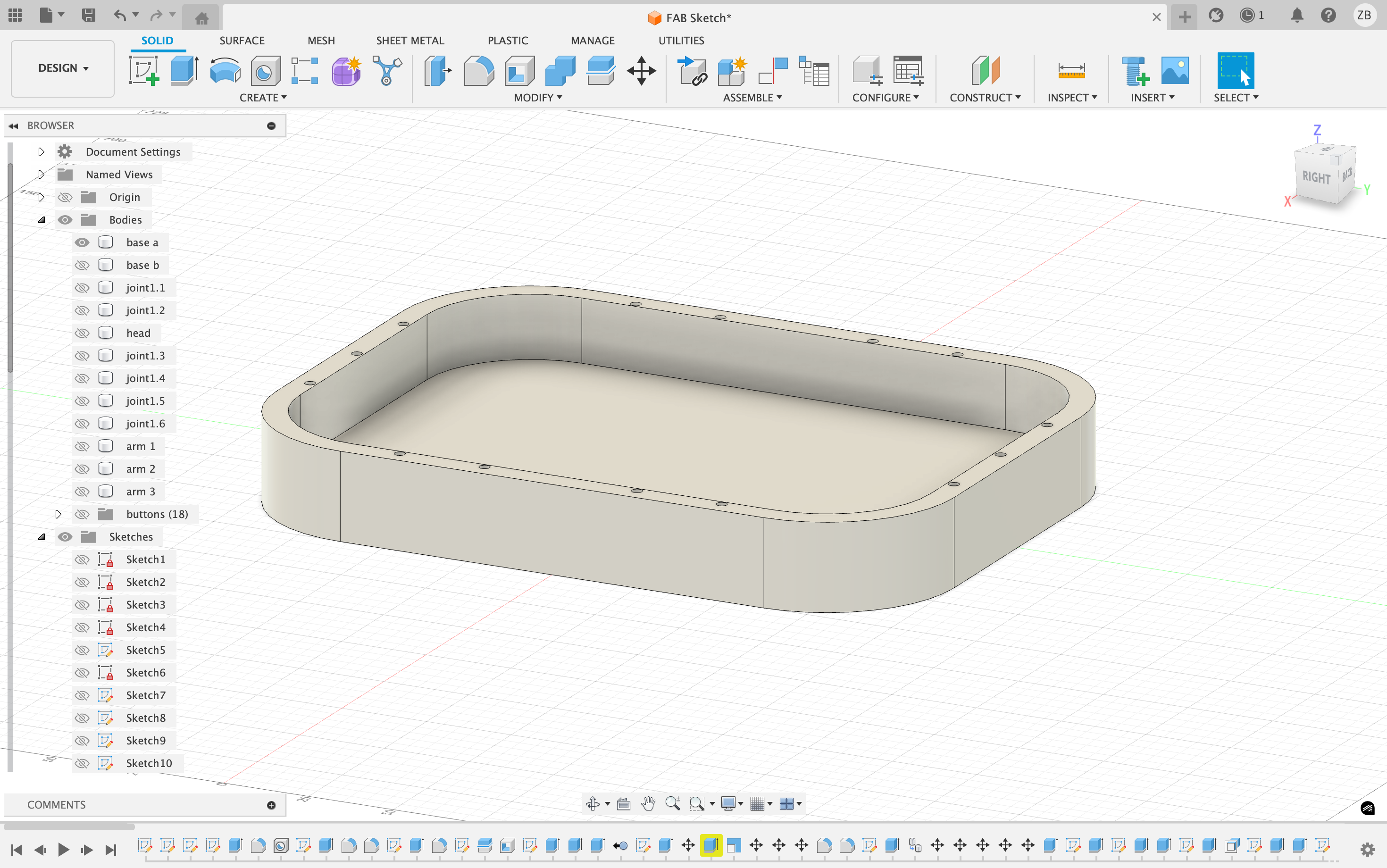
Task: Switch to the SHEET METAL tab
Action: [x=409, y=41]
